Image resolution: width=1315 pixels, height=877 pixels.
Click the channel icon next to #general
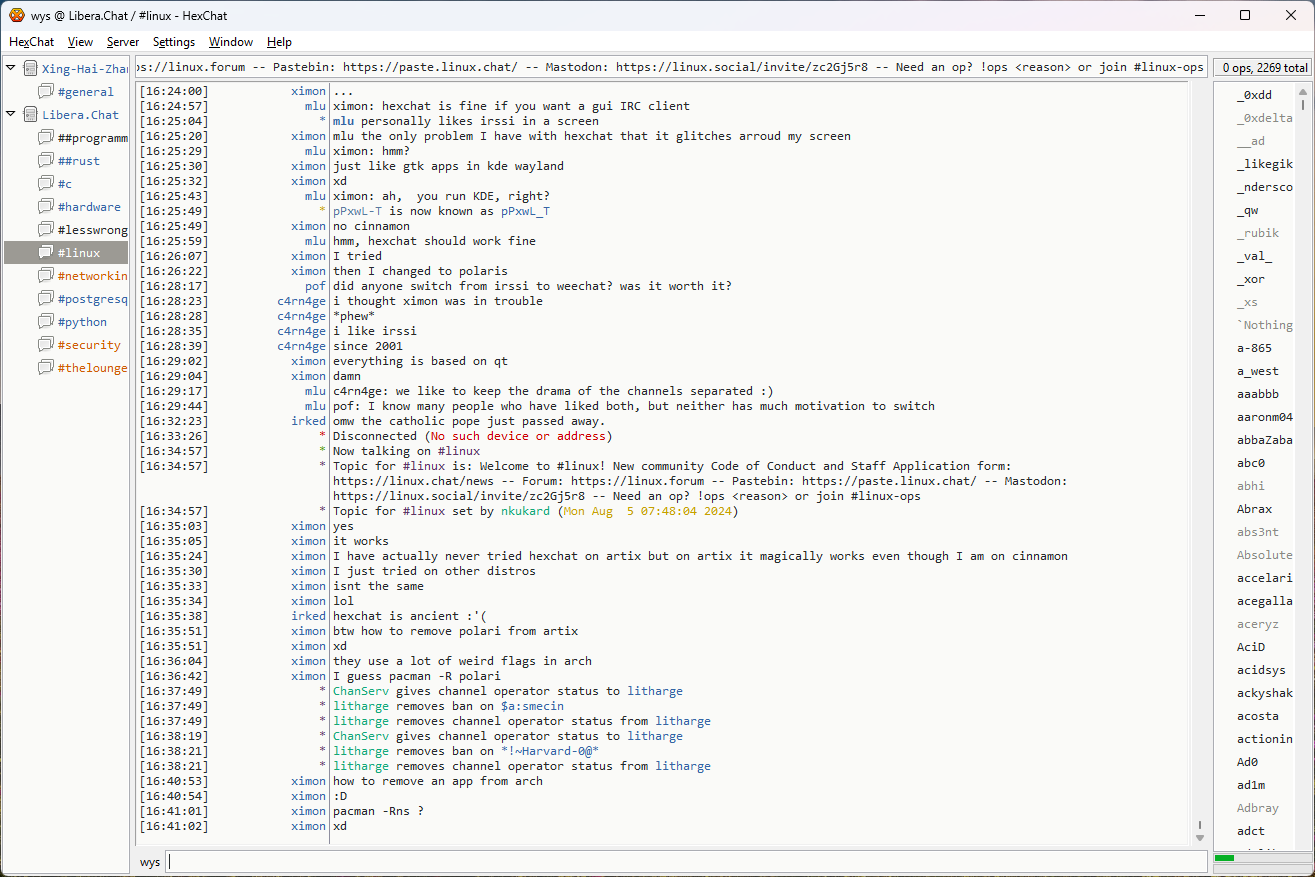[46, 92]
